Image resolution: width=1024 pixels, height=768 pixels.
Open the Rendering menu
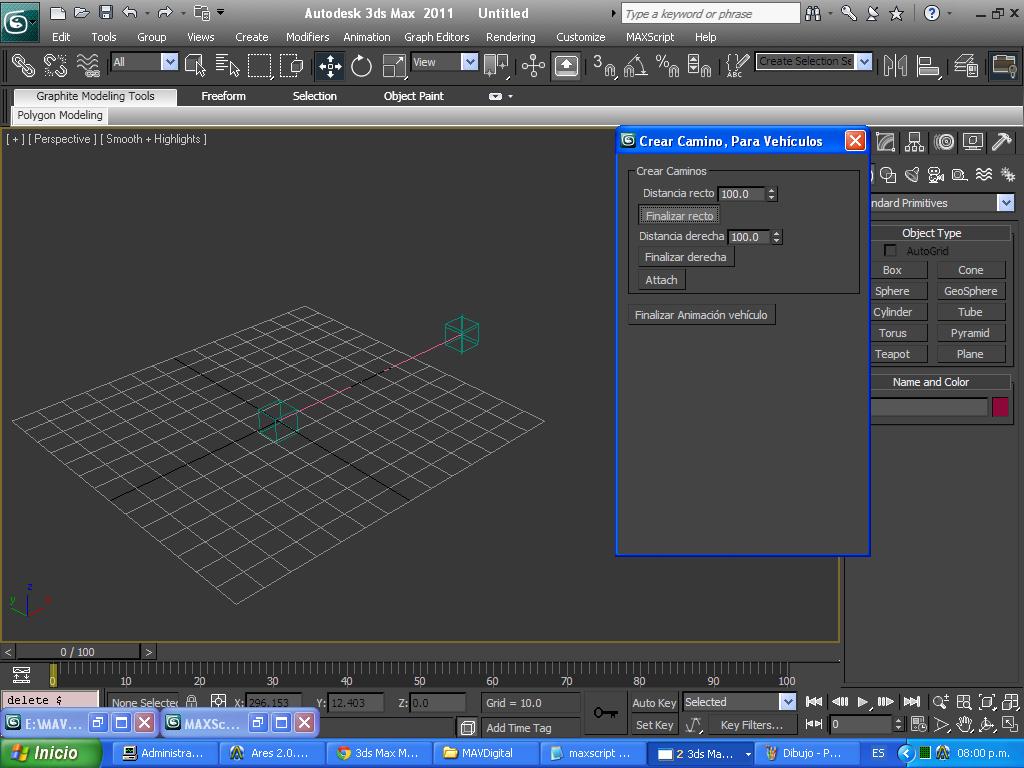pos(510,37)
